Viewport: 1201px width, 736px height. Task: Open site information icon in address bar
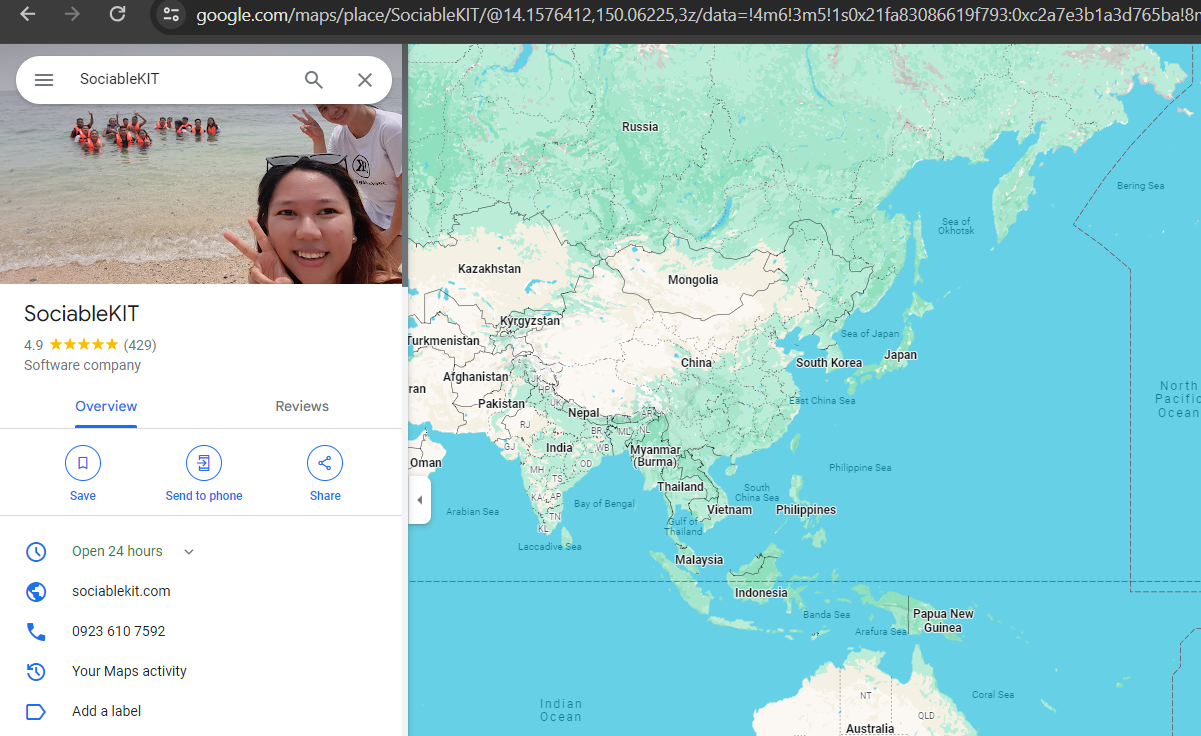[x=171, y=15]
